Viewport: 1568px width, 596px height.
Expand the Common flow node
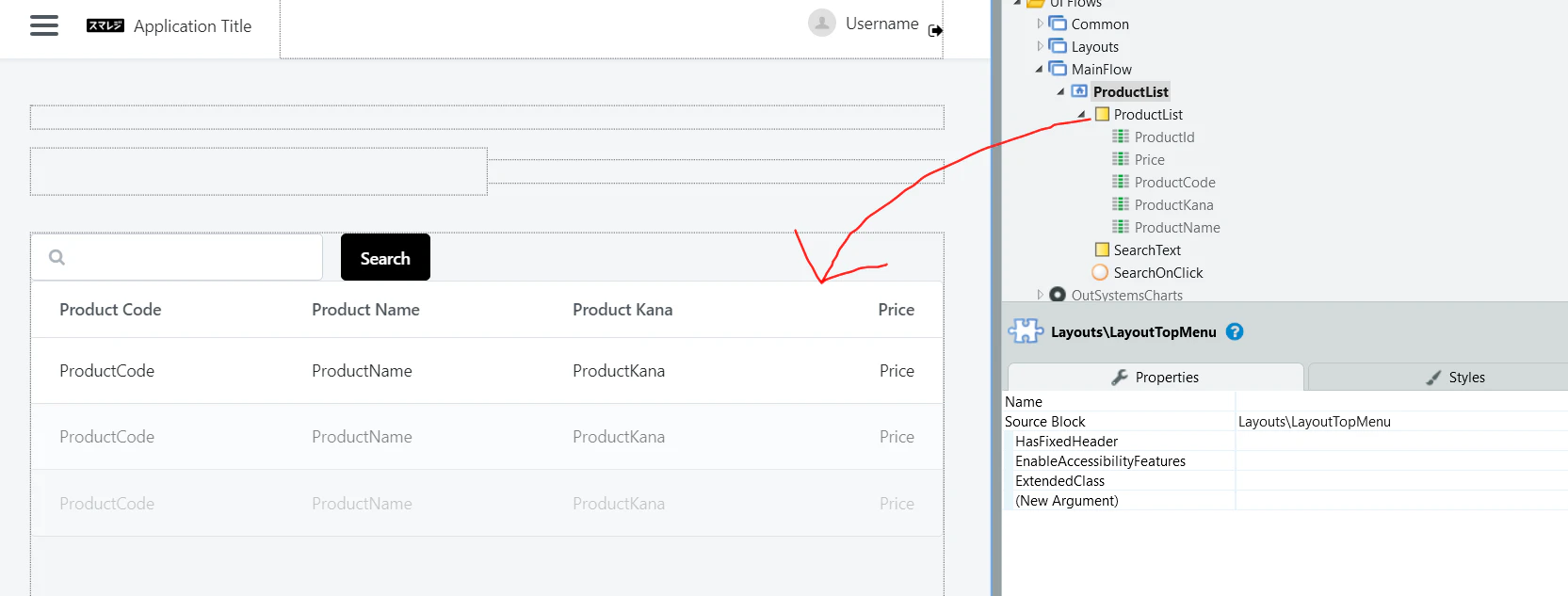click(1040, 24)
